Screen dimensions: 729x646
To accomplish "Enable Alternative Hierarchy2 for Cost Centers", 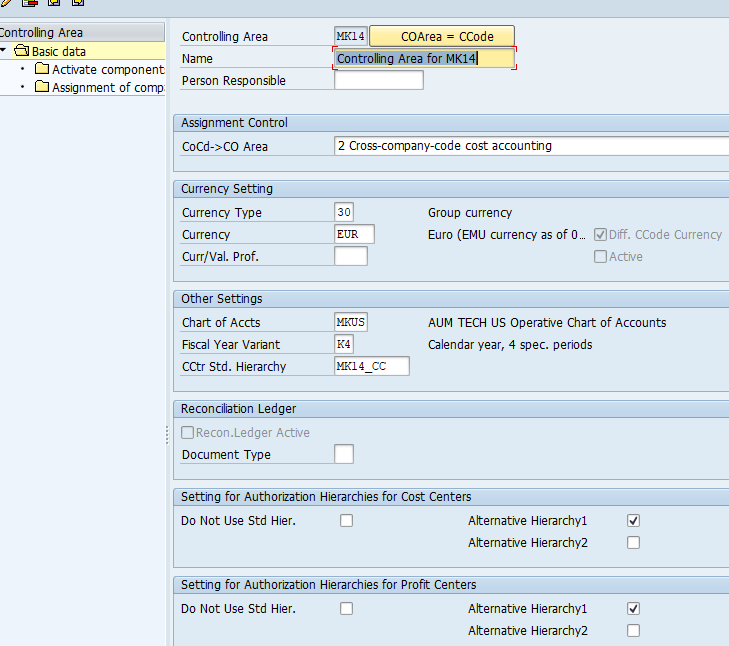I will pos(633,543).
